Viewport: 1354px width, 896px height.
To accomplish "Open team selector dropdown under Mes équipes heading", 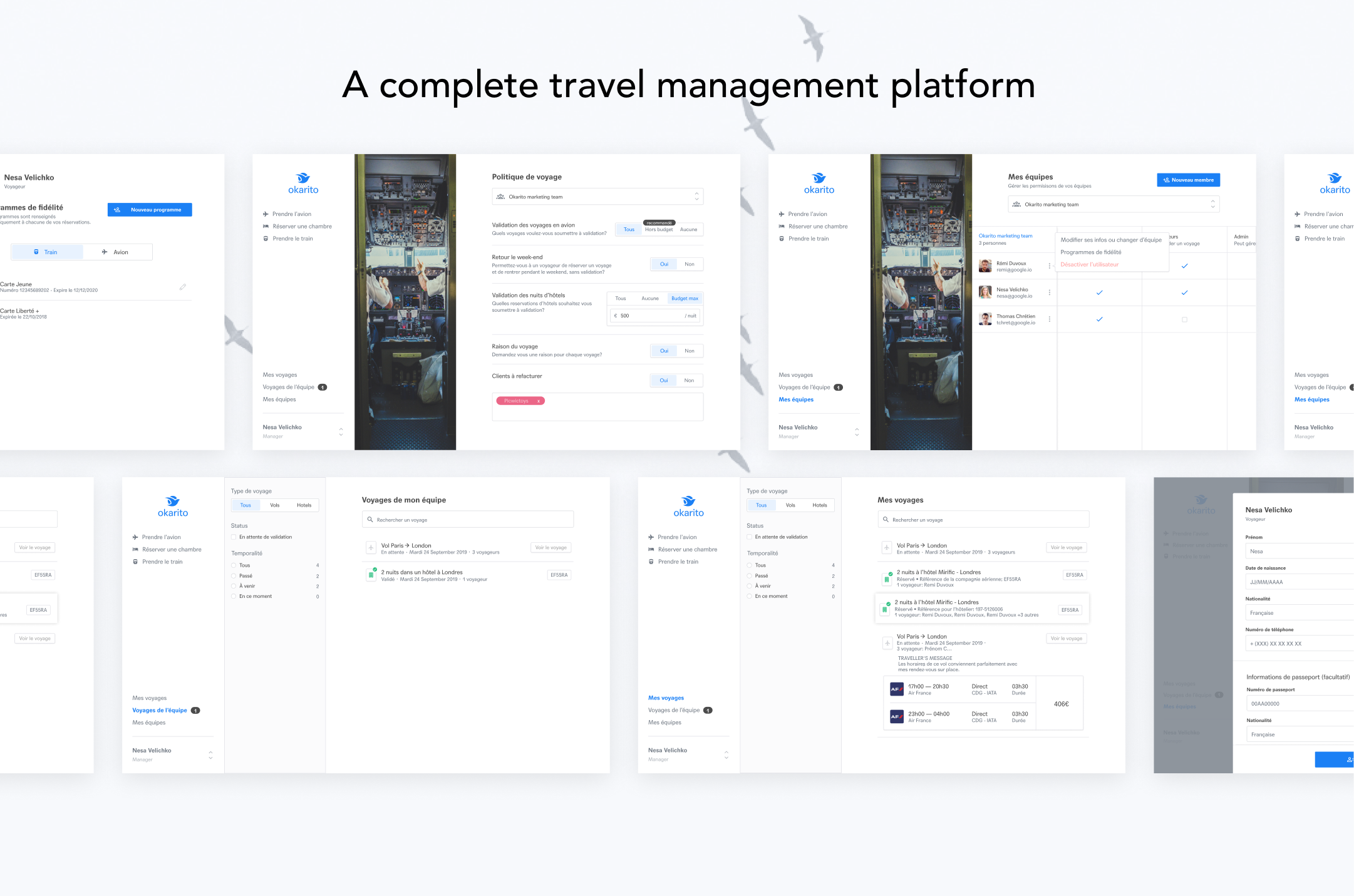I will pos(1114,204).
